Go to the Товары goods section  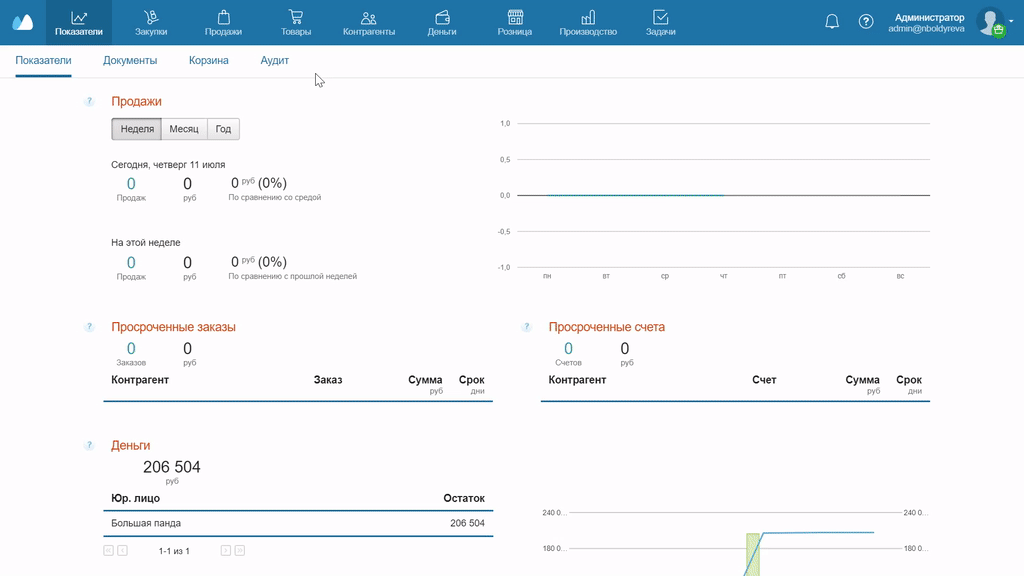point(296,23)
